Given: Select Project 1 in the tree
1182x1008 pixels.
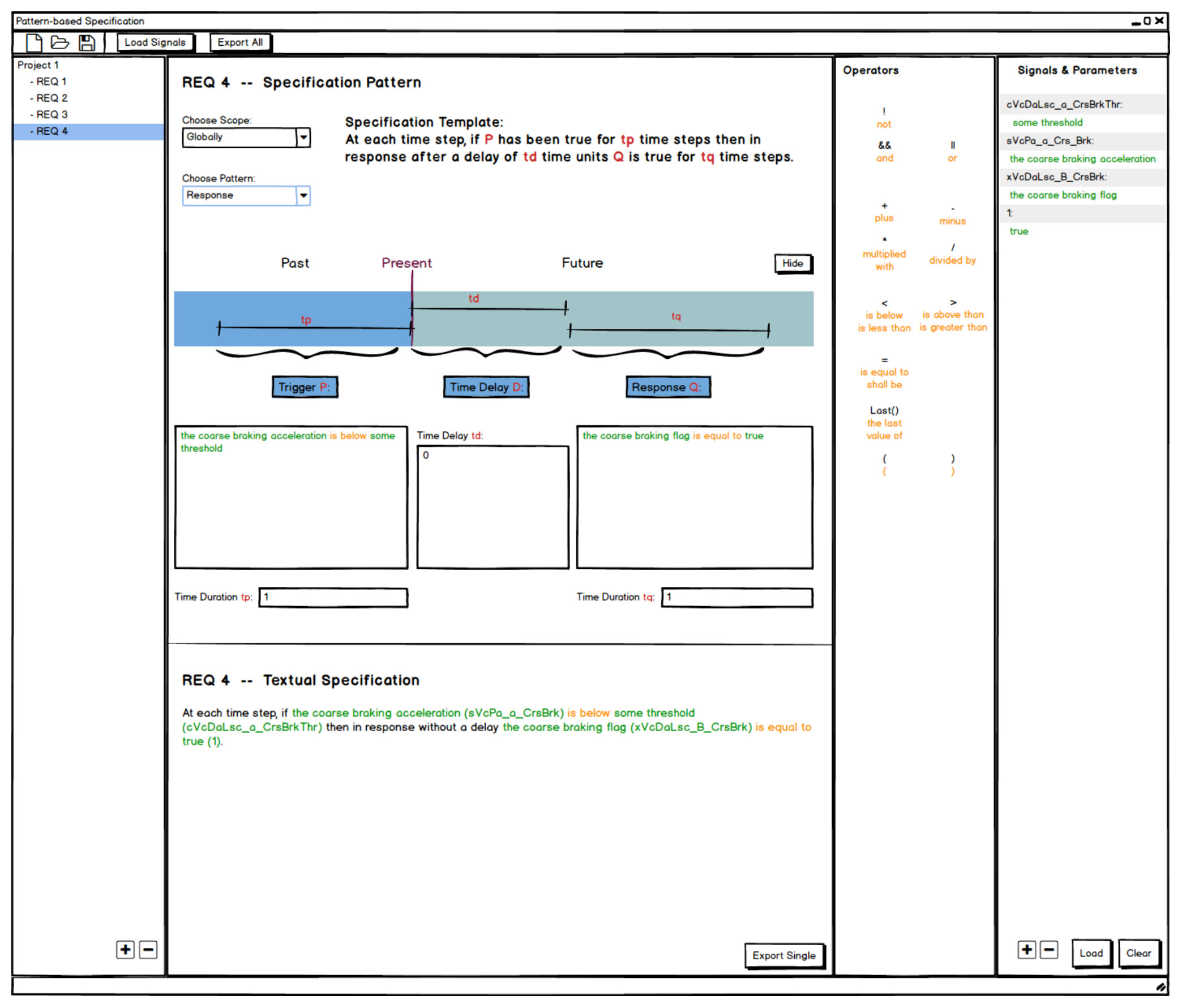Looking at the screenshot, I should click(x=38, y=65).
